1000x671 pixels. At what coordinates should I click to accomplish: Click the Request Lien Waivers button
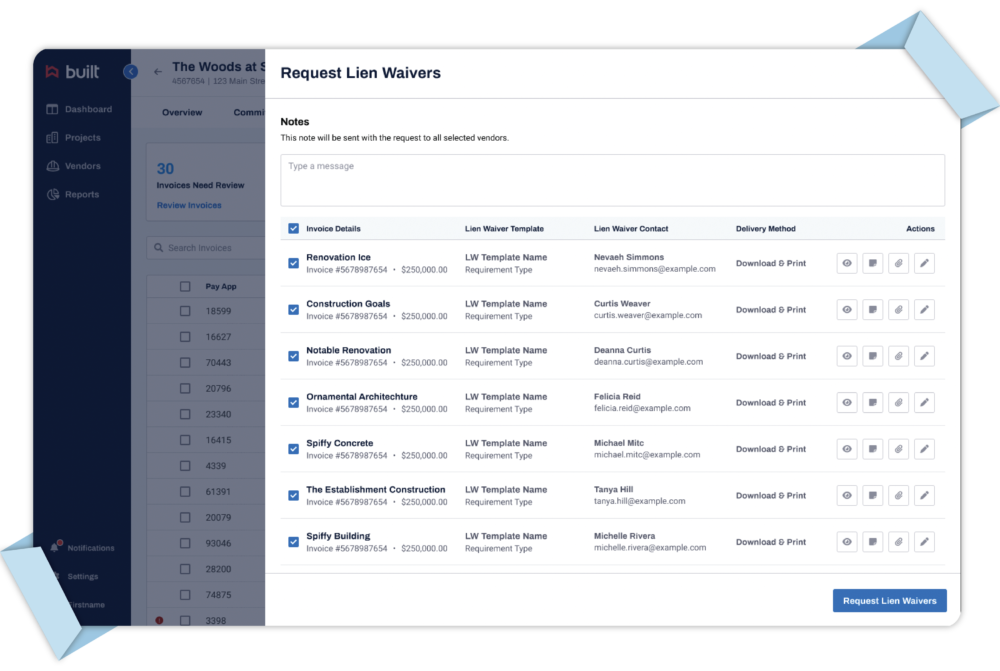tap(889, 600)
